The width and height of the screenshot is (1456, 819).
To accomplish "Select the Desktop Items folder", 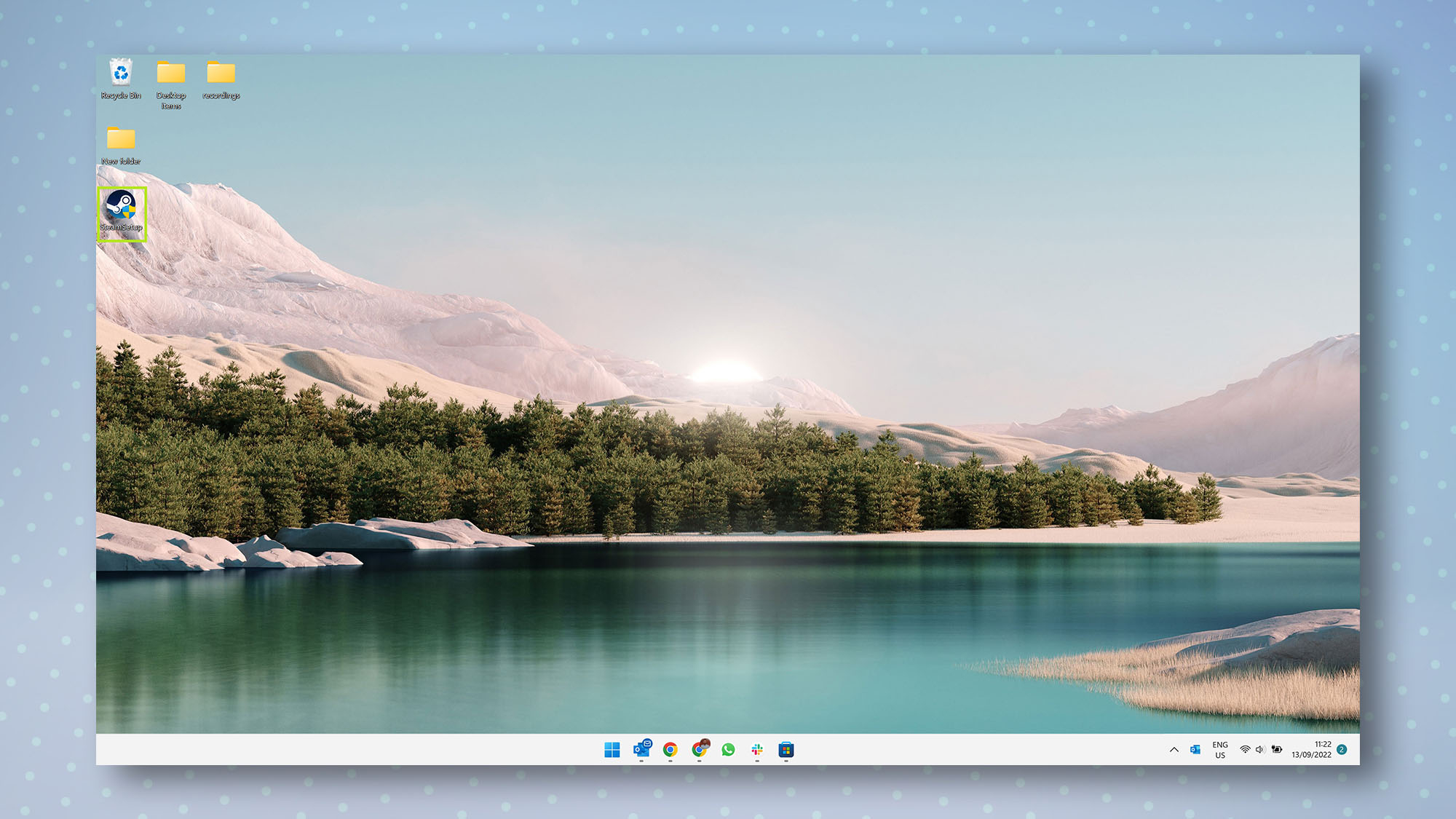I will tap(171, 84).
